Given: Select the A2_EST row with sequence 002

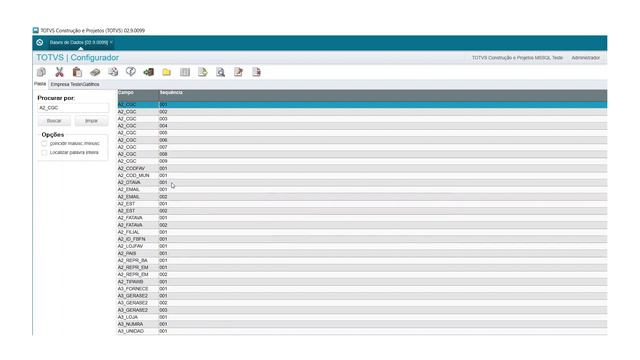Looking at the screenshot, I should 362,211.
